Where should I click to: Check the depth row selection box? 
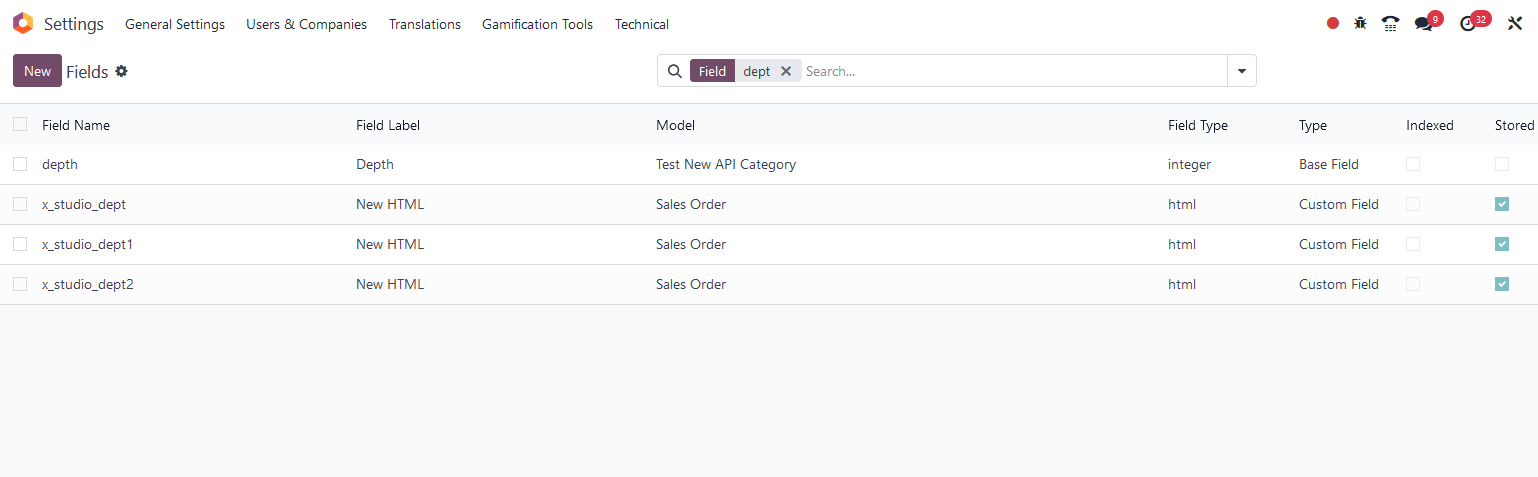(x=20, y=164)
